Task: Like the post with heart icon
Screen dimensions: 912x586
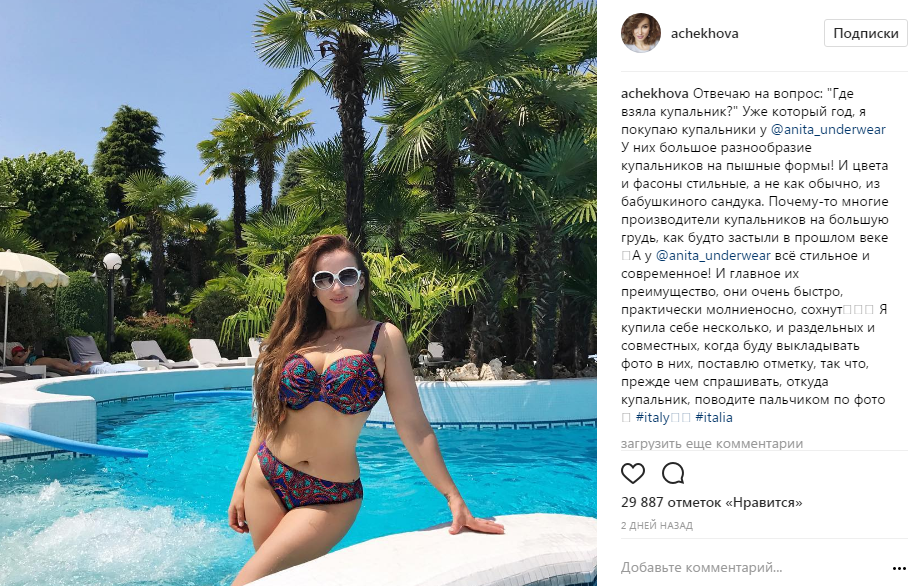Action: click(x=633, y=473)
